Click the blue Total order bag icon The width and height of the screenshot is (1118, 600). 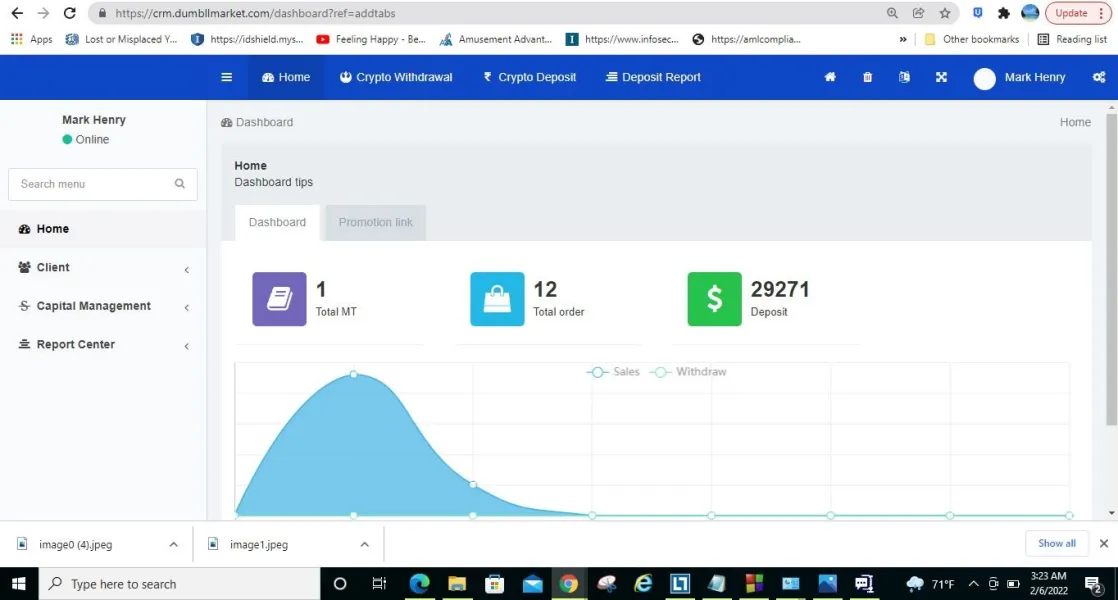[497, 299]
